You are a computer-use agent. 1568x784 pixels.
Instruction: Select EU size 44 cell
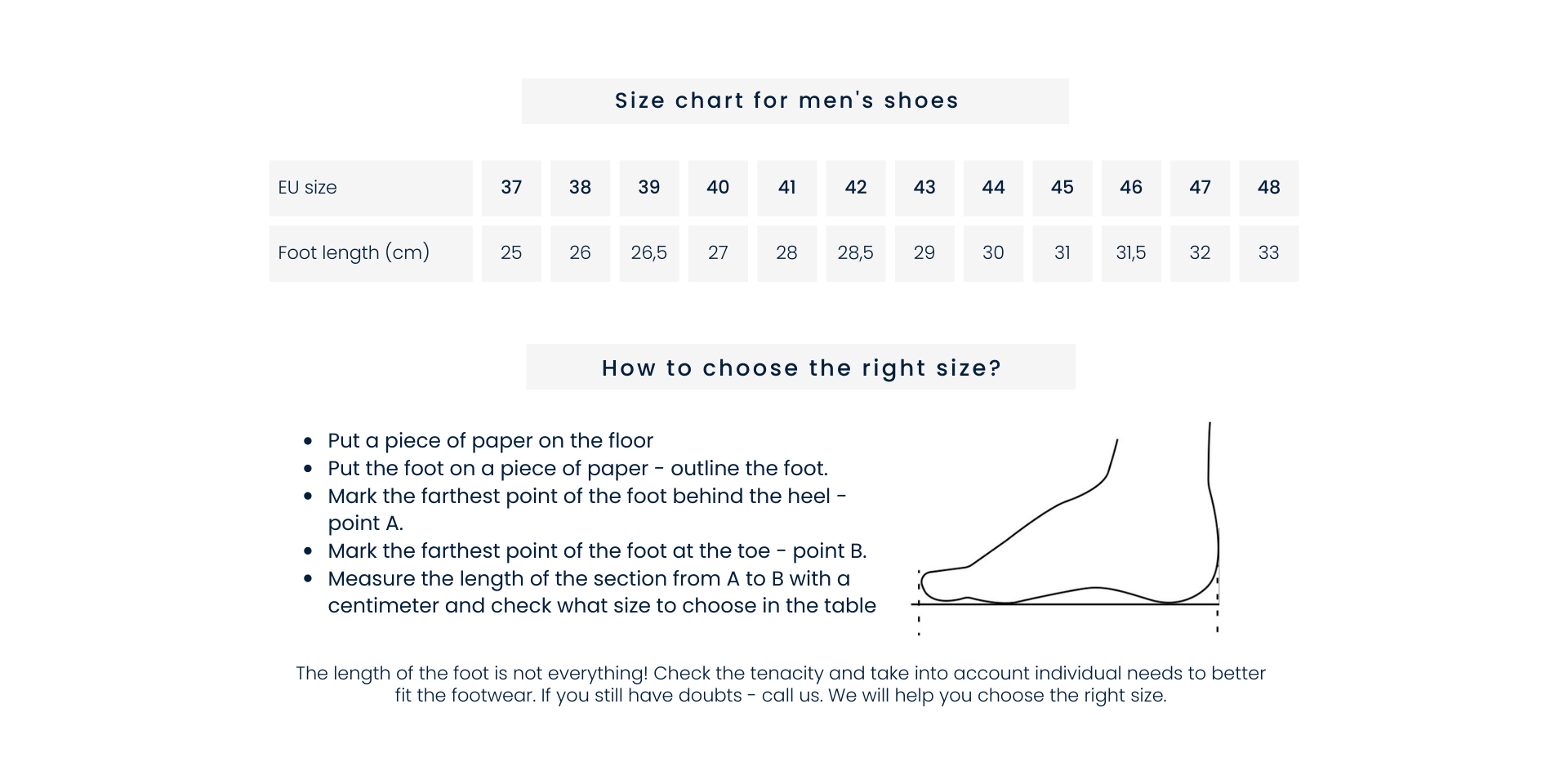(993, 188)
